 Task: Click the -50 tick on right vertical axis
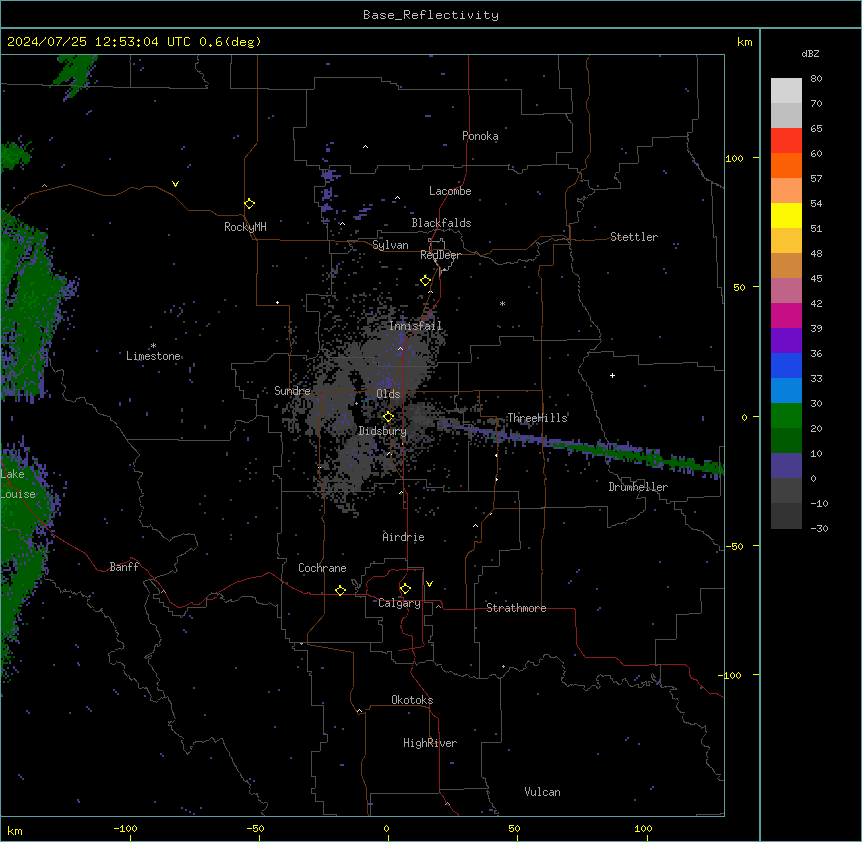(734, 546)
